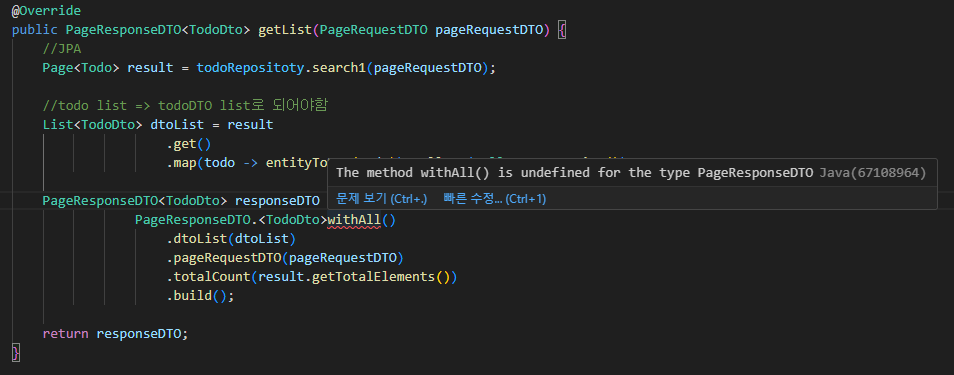
Task: Place cursor on the //JPA comment
Action: pos(61,49)
